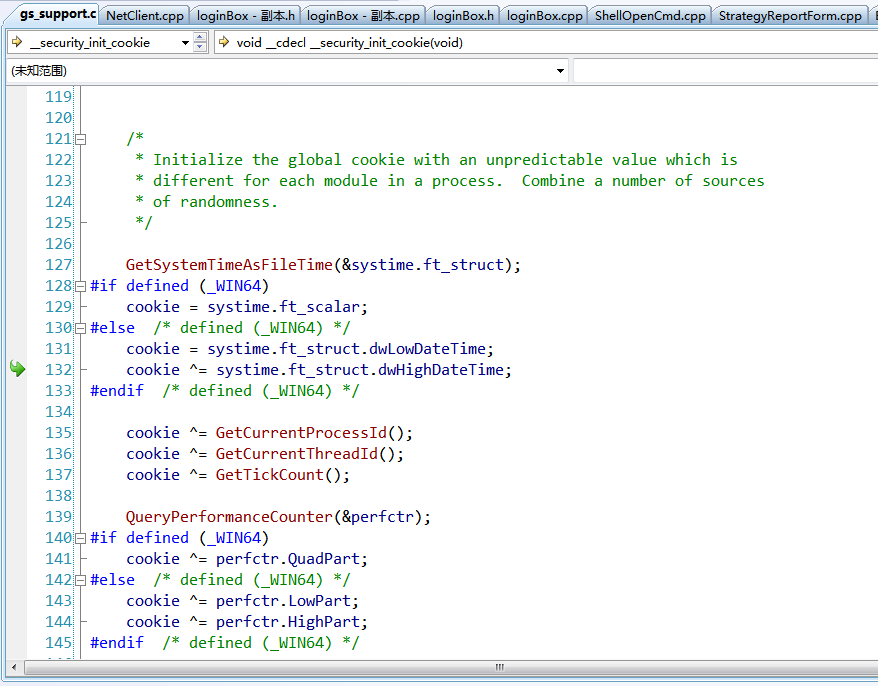
Task: Open the loginBox - 副本.cpp tab
Action: point(363,16)
